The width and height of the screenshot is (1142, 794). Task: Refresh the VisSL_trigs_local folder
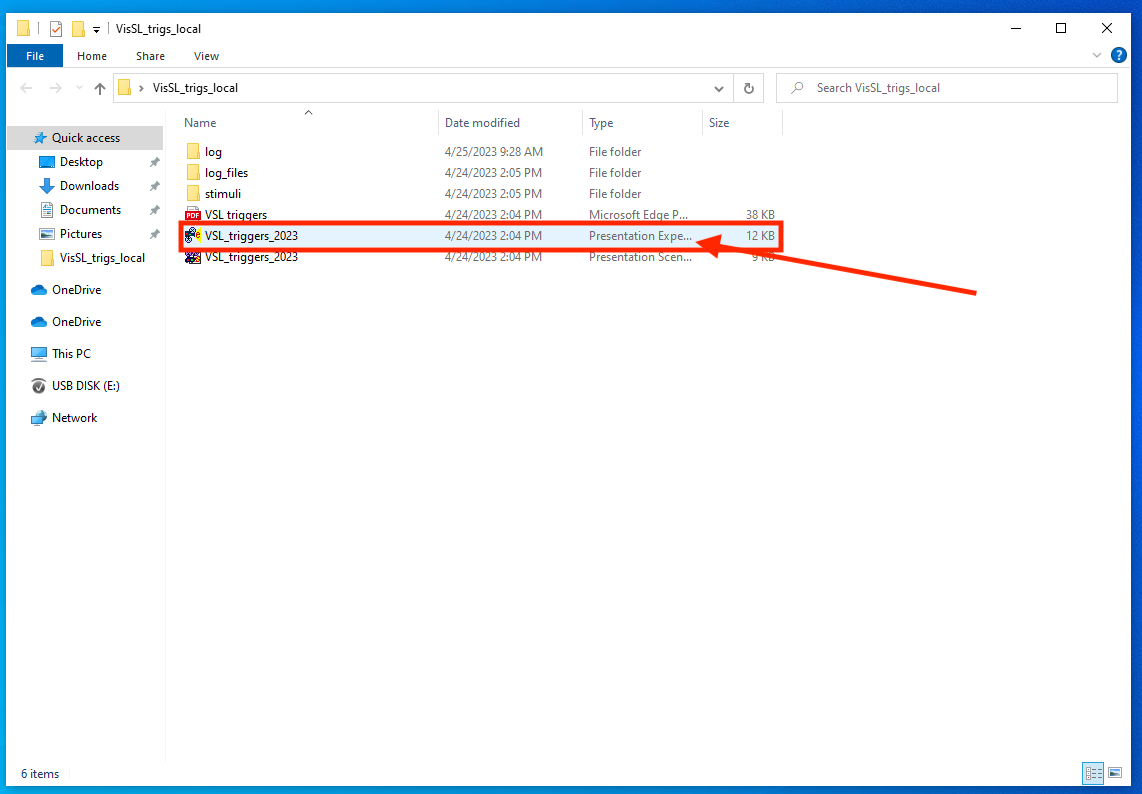pyautogui.click(x=748, y=88)
